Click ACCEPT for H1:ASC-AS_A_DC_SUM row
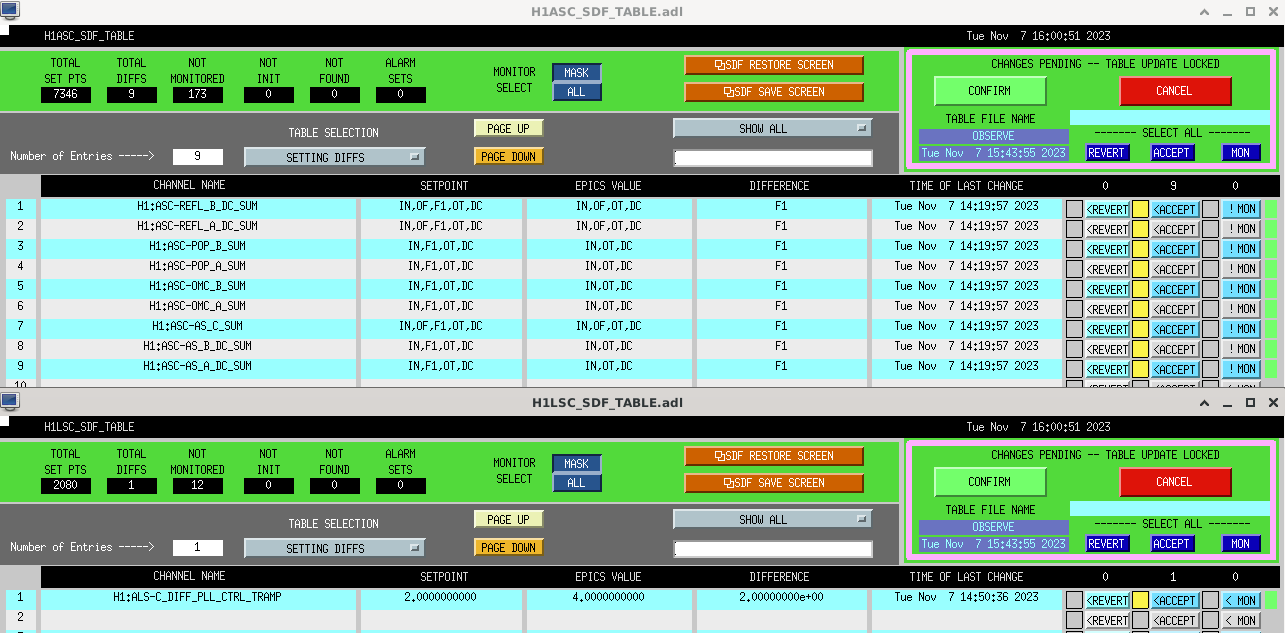 (1174, 370)
